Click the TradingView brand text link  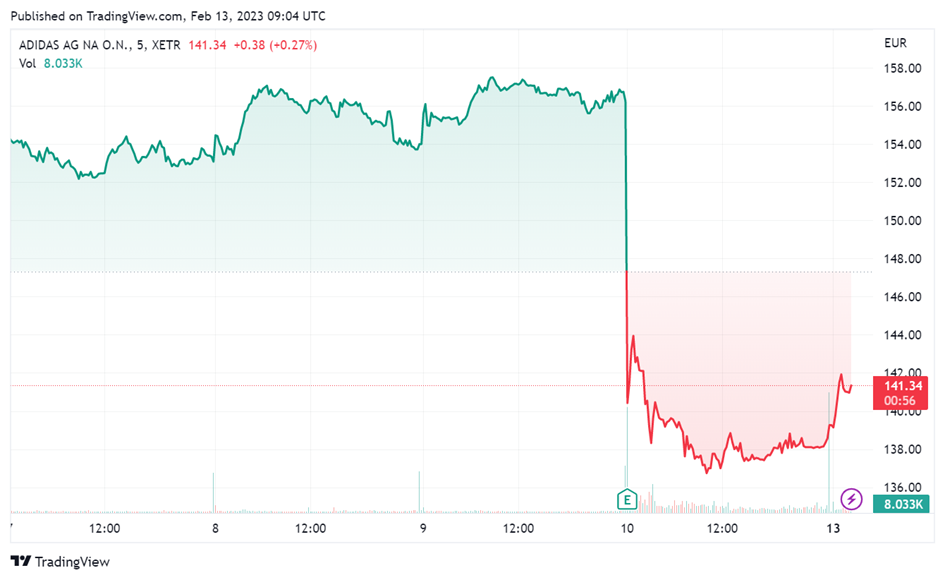72,562
